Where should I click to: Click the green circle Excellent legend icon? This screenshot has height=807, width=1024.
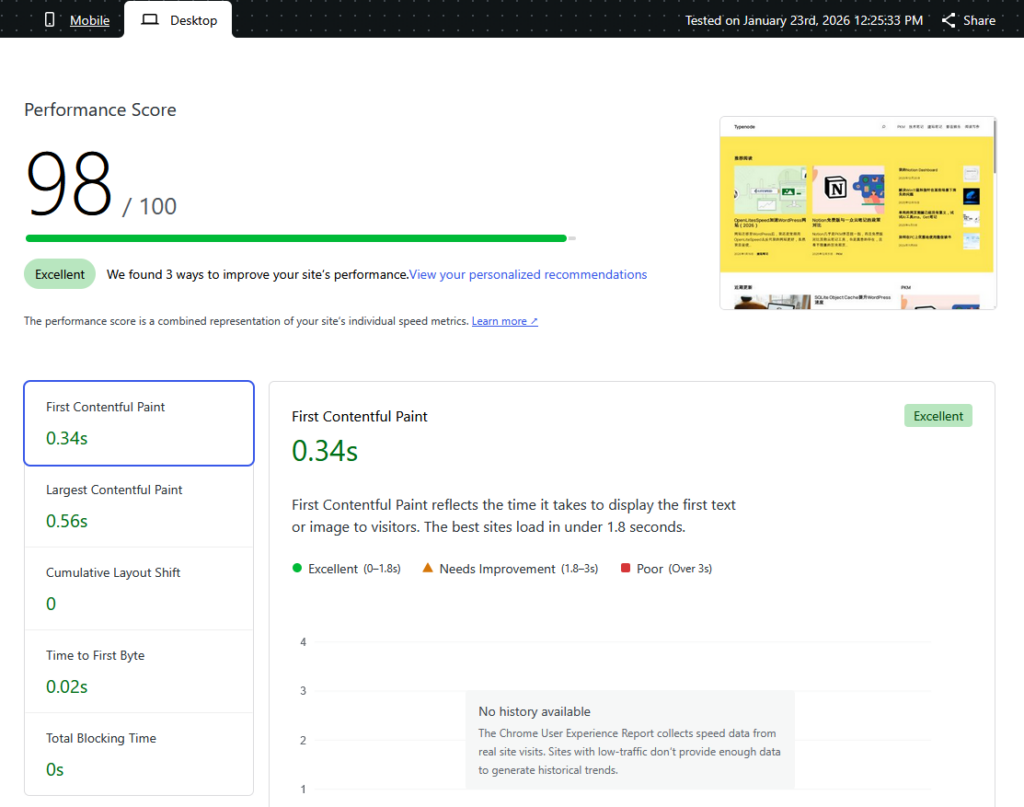click(x=297, y=568)
